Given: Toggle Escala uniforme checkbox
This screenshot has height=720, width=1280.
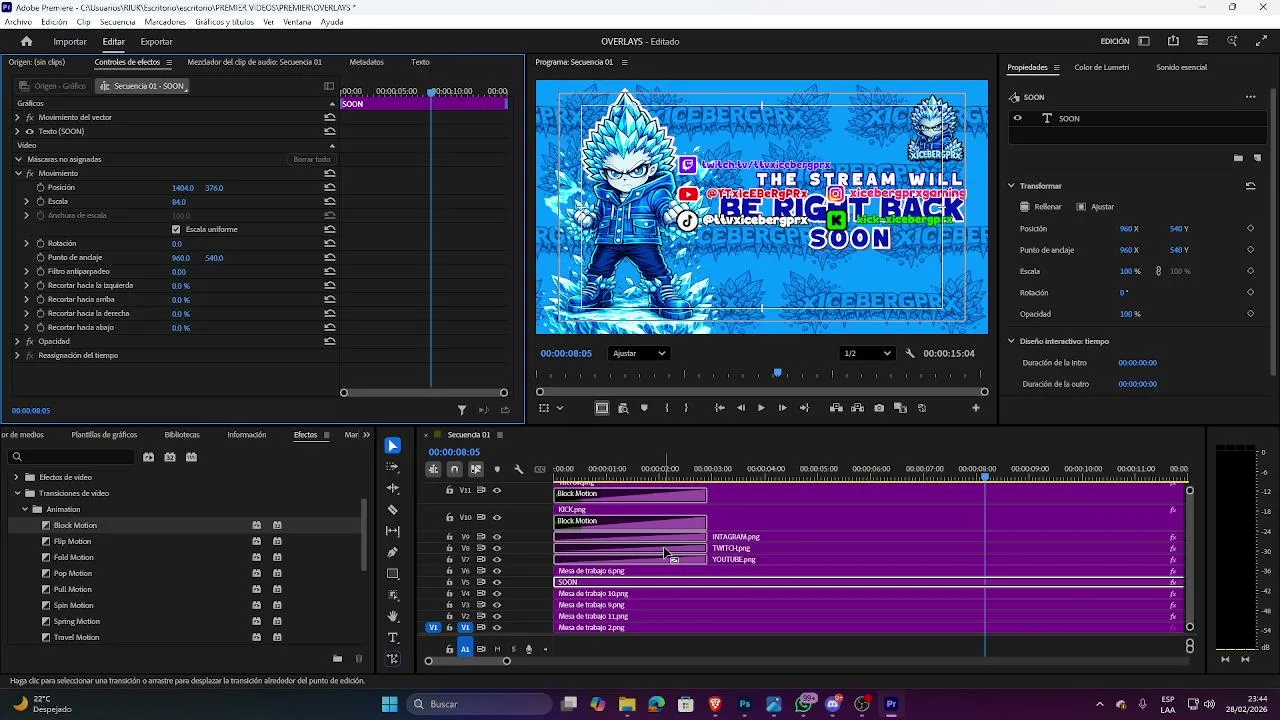Looking at the screenshot, I should (176, 229).
